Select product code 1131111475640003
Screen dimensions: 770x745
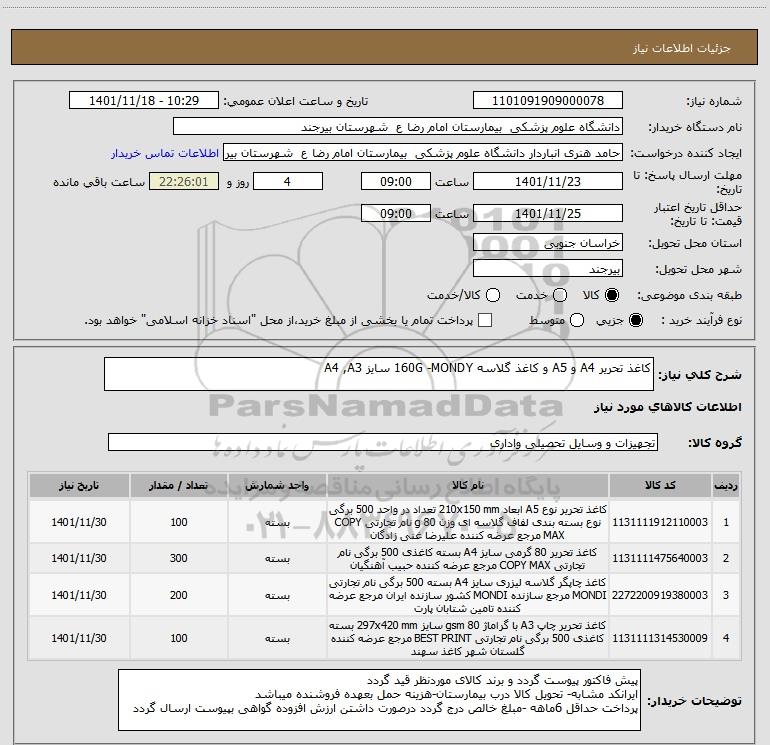660,558
